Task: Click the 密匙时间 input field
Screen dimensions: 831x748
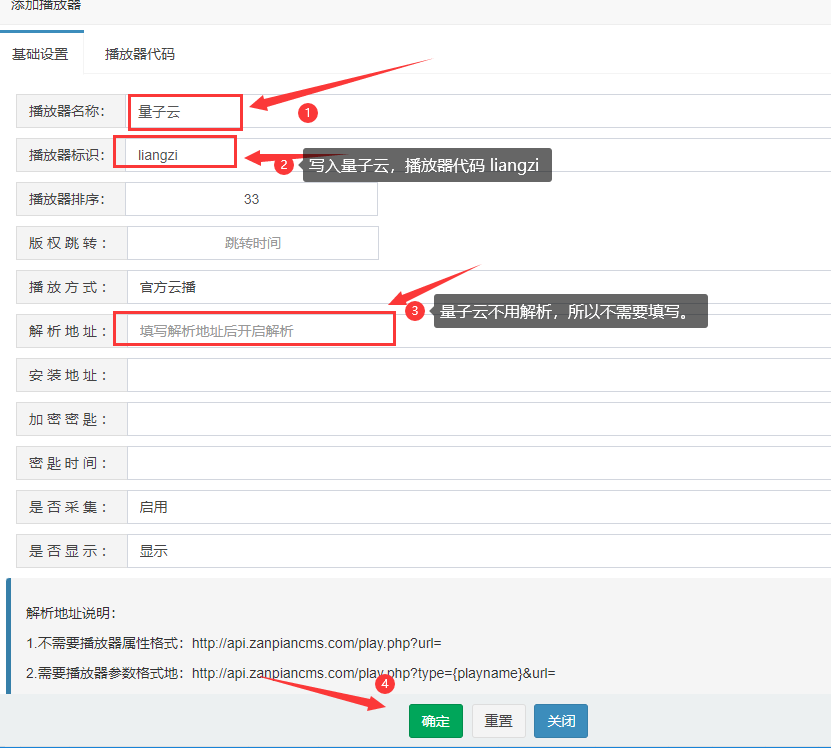Action: pyautogui.click(x=478, y=463)
